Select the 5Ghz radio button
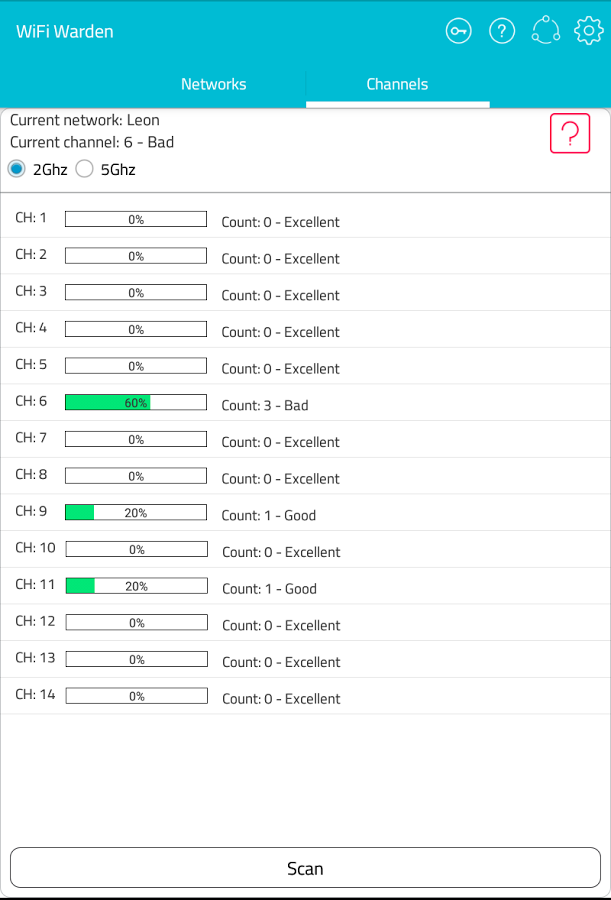 point(84,169)
